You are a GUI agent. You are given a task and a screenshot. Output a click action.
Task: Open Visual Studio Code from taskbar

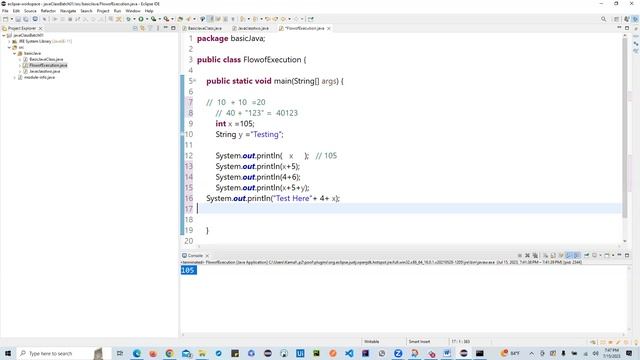349,353
